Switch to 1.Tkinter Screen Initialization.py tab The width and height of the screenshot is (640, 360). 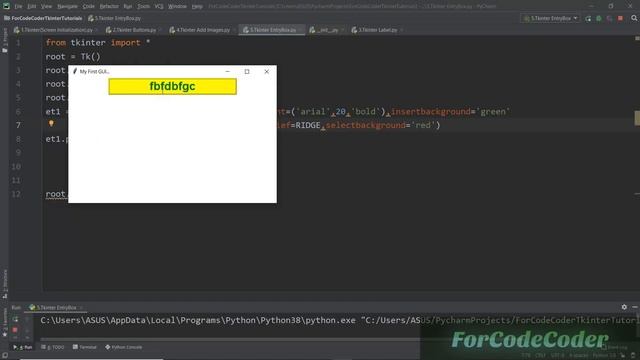click(x=56, y=30)
